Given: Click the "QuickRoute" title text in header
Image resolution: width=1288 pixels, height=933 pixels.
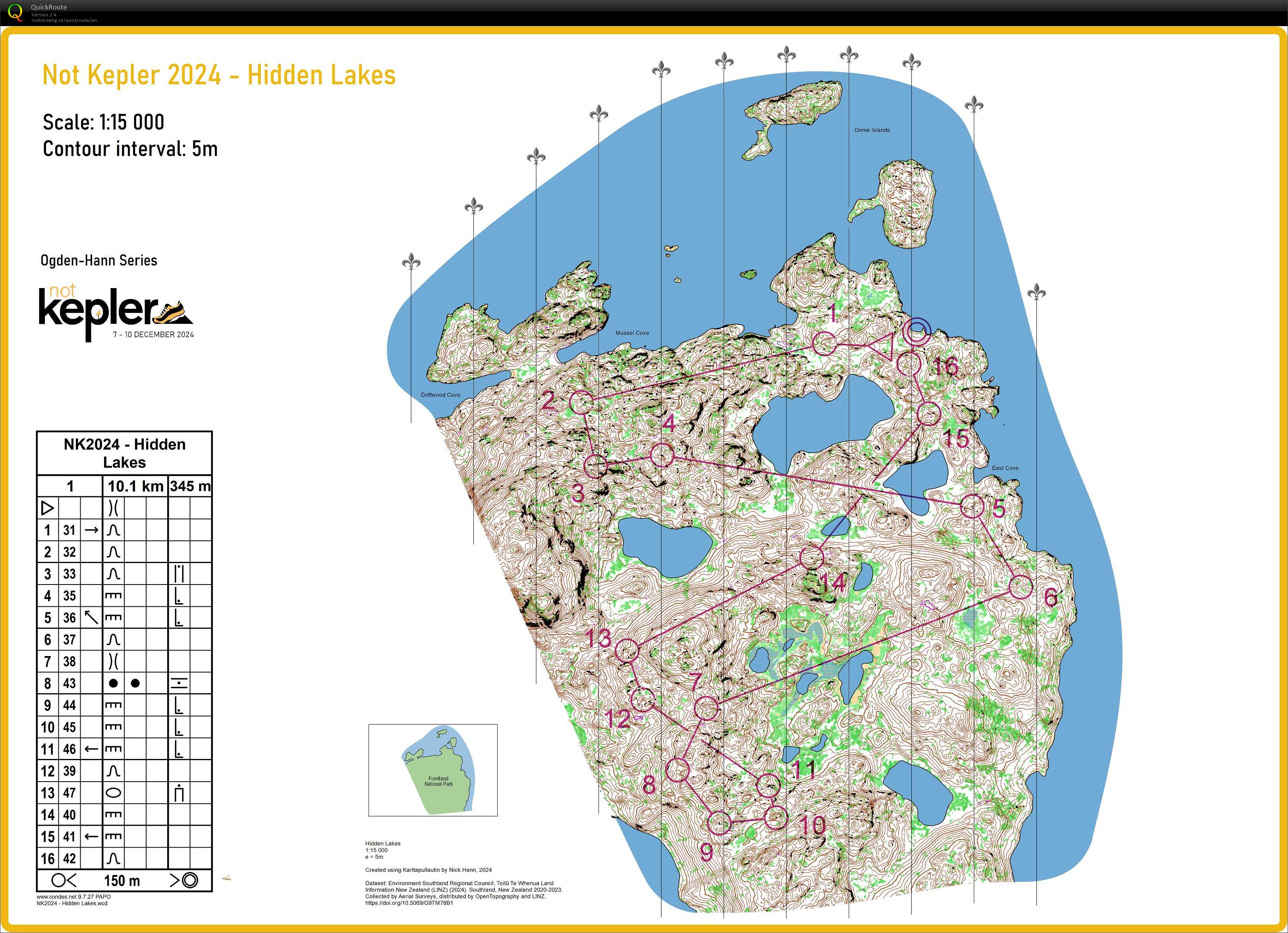Looking at the screenshot, I should point(49,8).
